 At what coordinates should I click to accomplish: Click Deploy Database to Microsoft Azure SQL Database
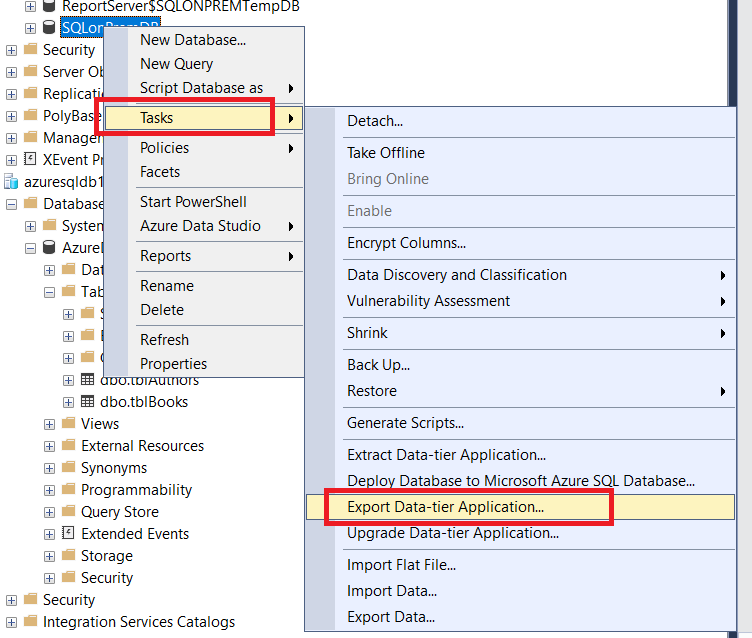coord(520,481)
